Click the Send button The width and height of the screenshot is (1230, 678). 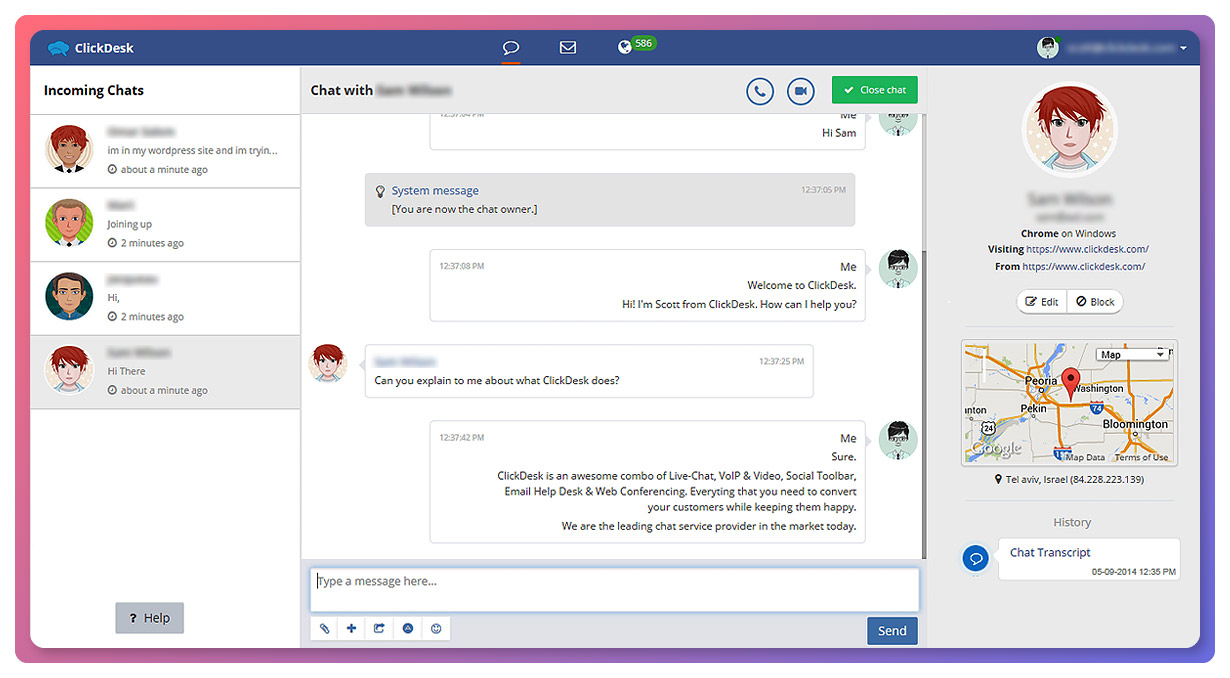(892, 631)
